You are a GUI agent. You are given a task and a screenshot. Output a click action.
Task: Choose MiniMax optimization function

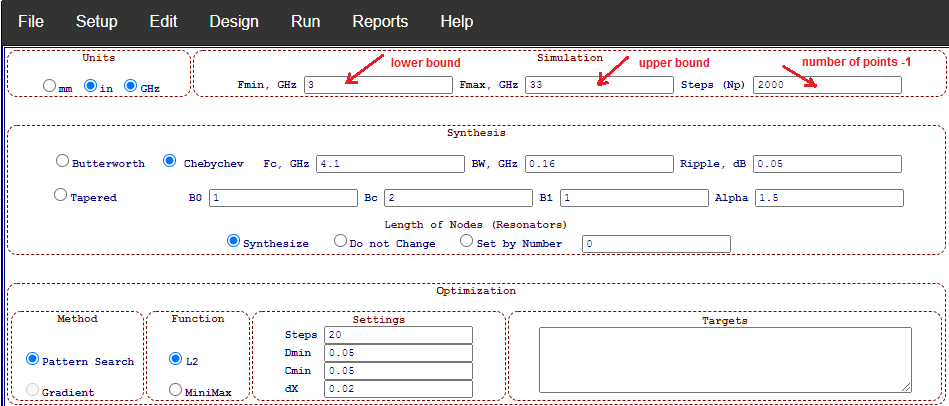[x=176, y=391]
